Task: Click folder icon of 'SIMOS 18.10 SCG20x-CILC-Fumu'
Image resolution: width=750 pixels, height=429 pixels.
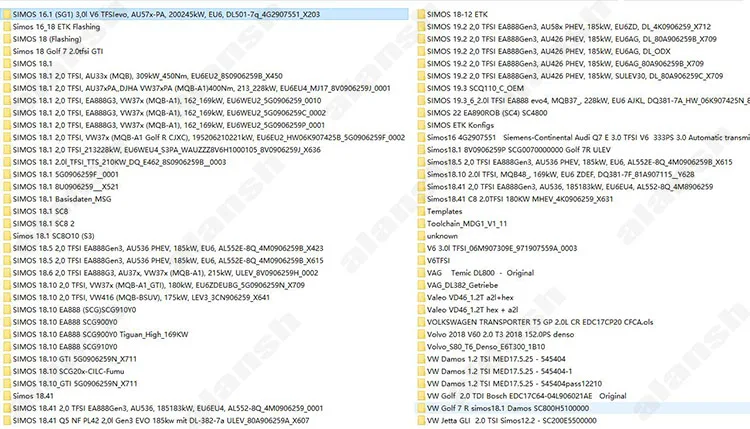Action: tap(7, 372)
